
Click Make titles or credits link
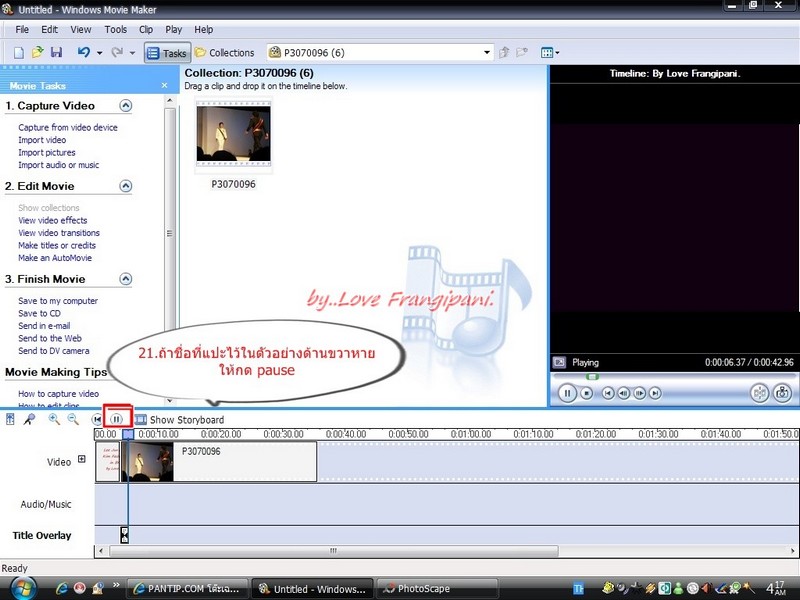pos(57,245)
